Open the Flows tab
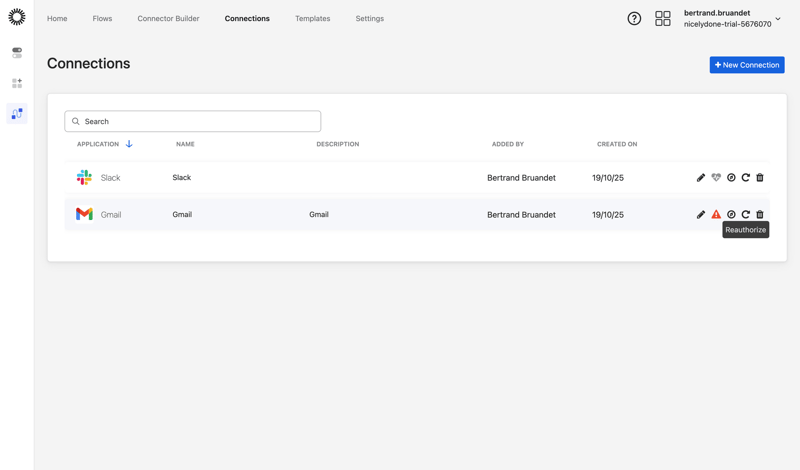Image resolution: width=800 pixels, height=470 pixels. (x=103, y=18)
